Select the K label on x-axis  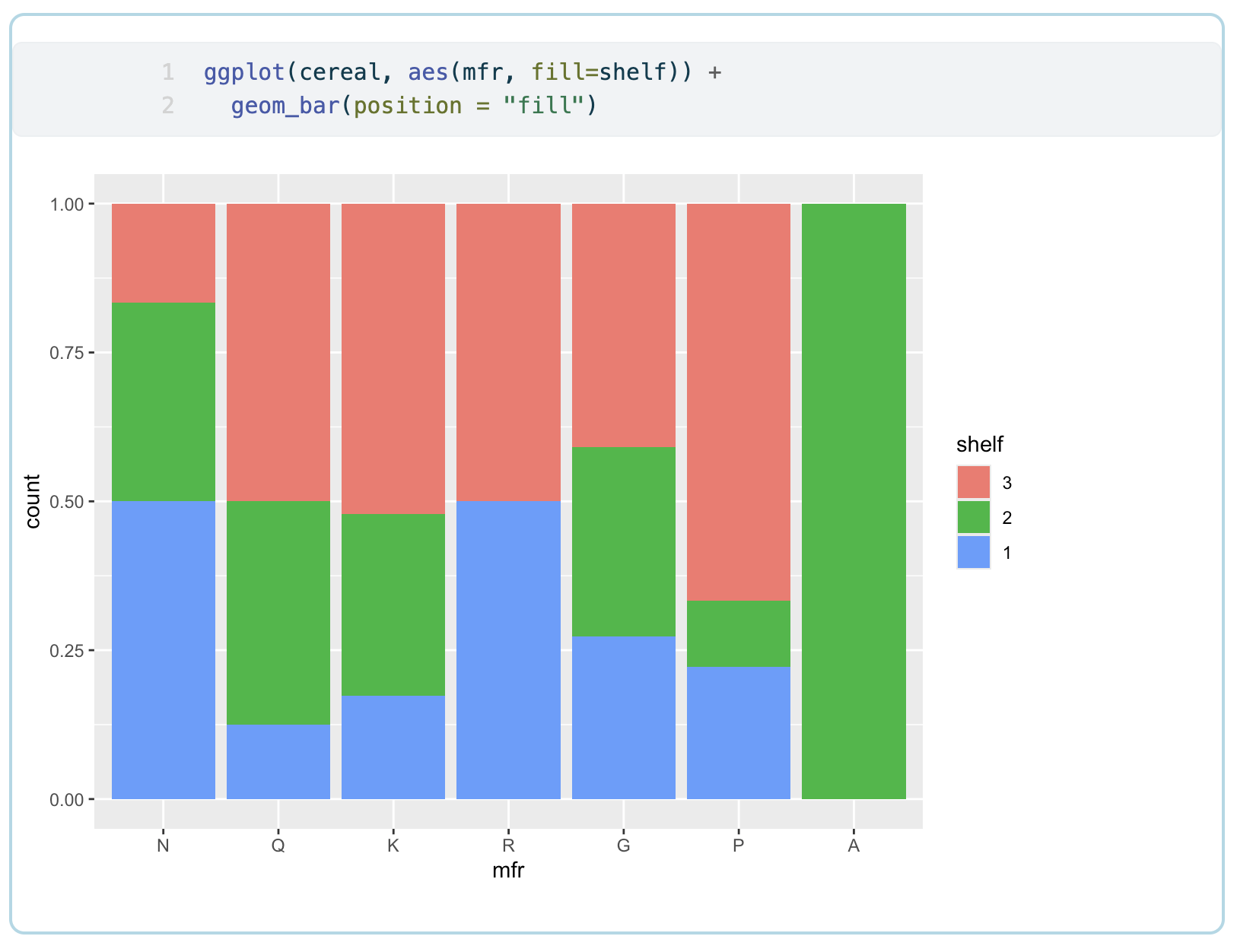[393, 844]
